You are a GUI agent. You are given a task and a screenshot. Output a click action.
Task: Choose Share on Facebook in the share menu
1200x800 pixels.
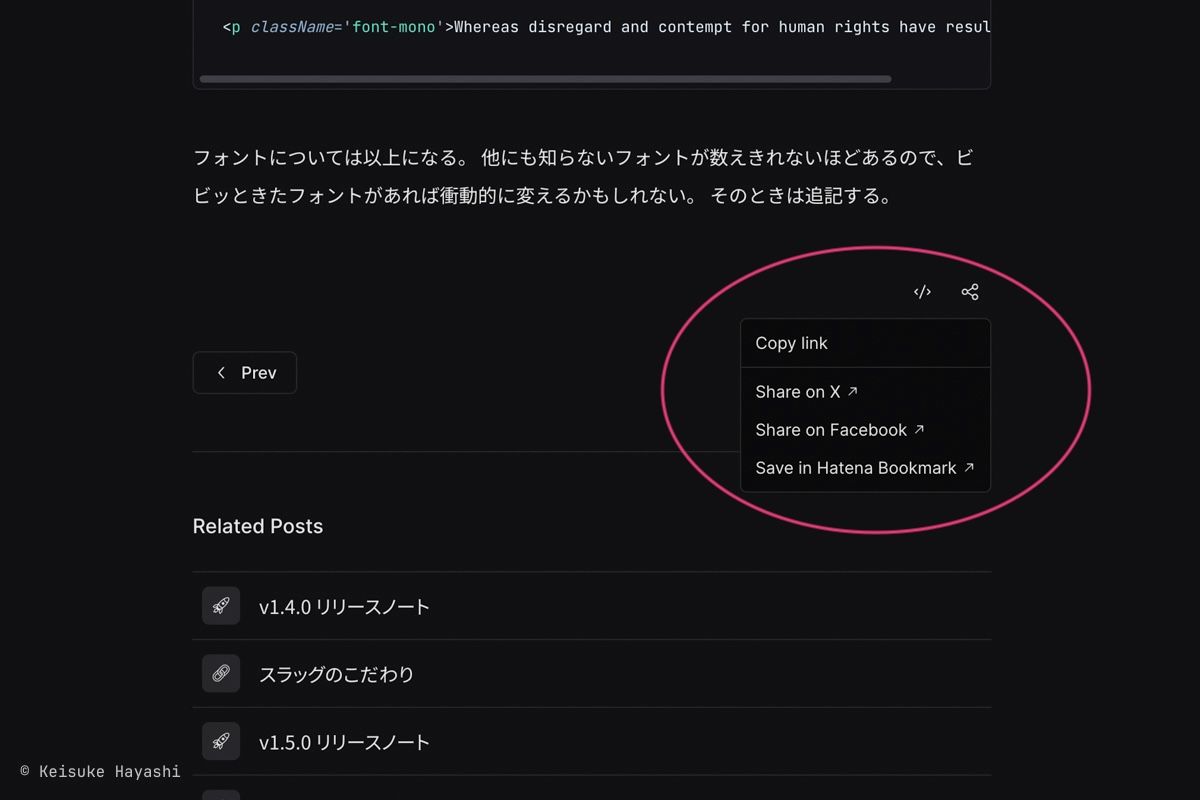click(x=831, y=429)
